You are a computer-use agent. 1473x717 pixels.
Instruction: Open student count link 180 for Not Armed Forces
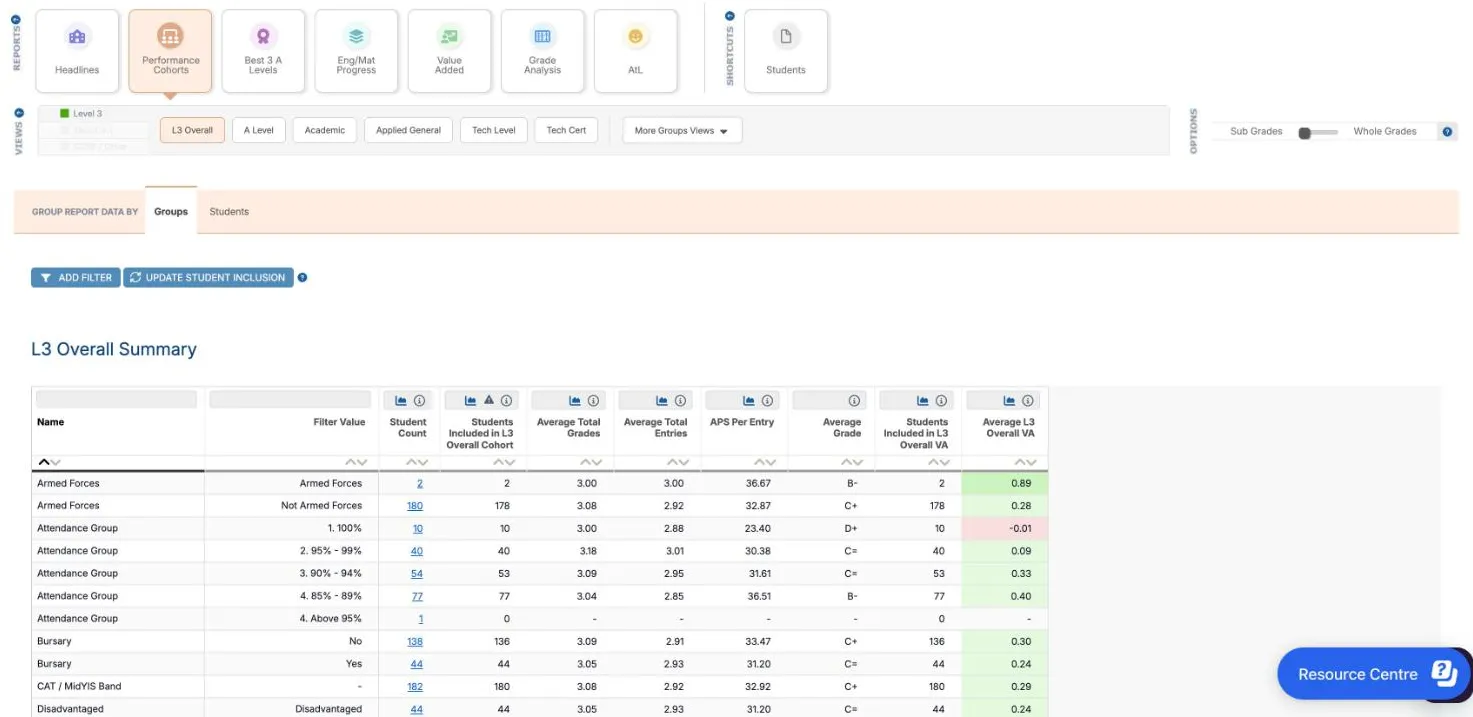coord(415,506)
